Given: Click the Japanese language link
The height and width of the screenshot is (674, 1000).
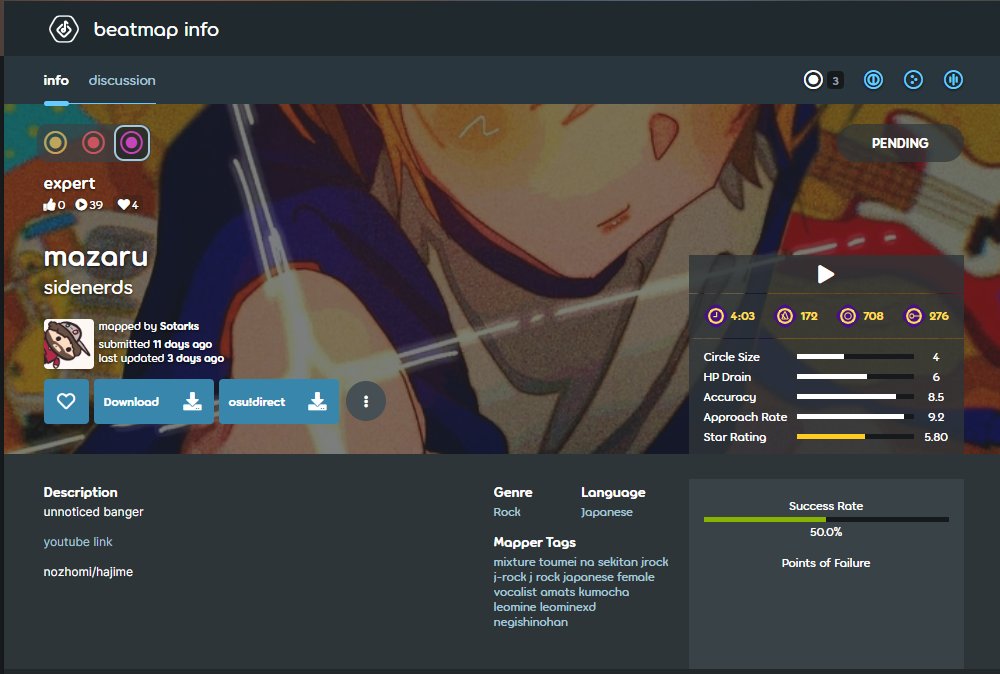Looking at the screenshot, I should [x=607, y=512].
